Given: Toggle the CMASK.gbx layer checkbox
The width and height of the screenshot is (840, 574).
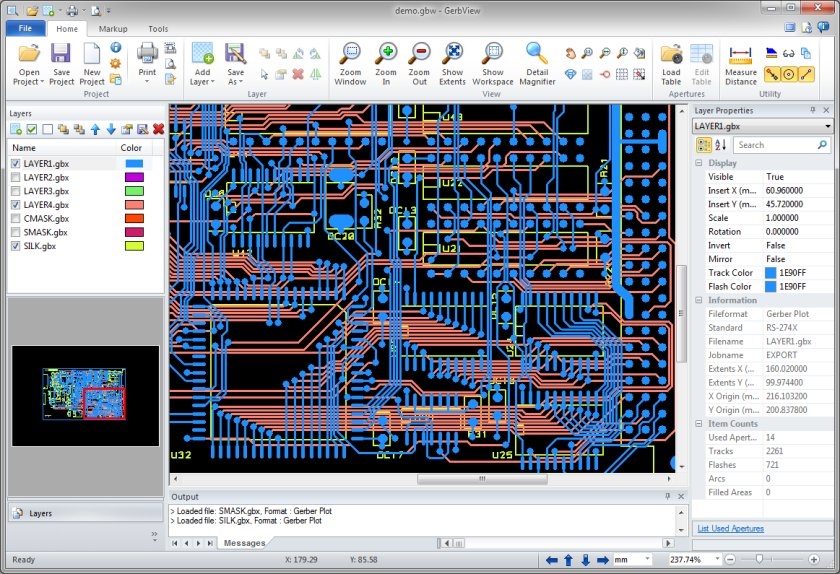Looking at the screenshot, I should (x=15, y=218).
